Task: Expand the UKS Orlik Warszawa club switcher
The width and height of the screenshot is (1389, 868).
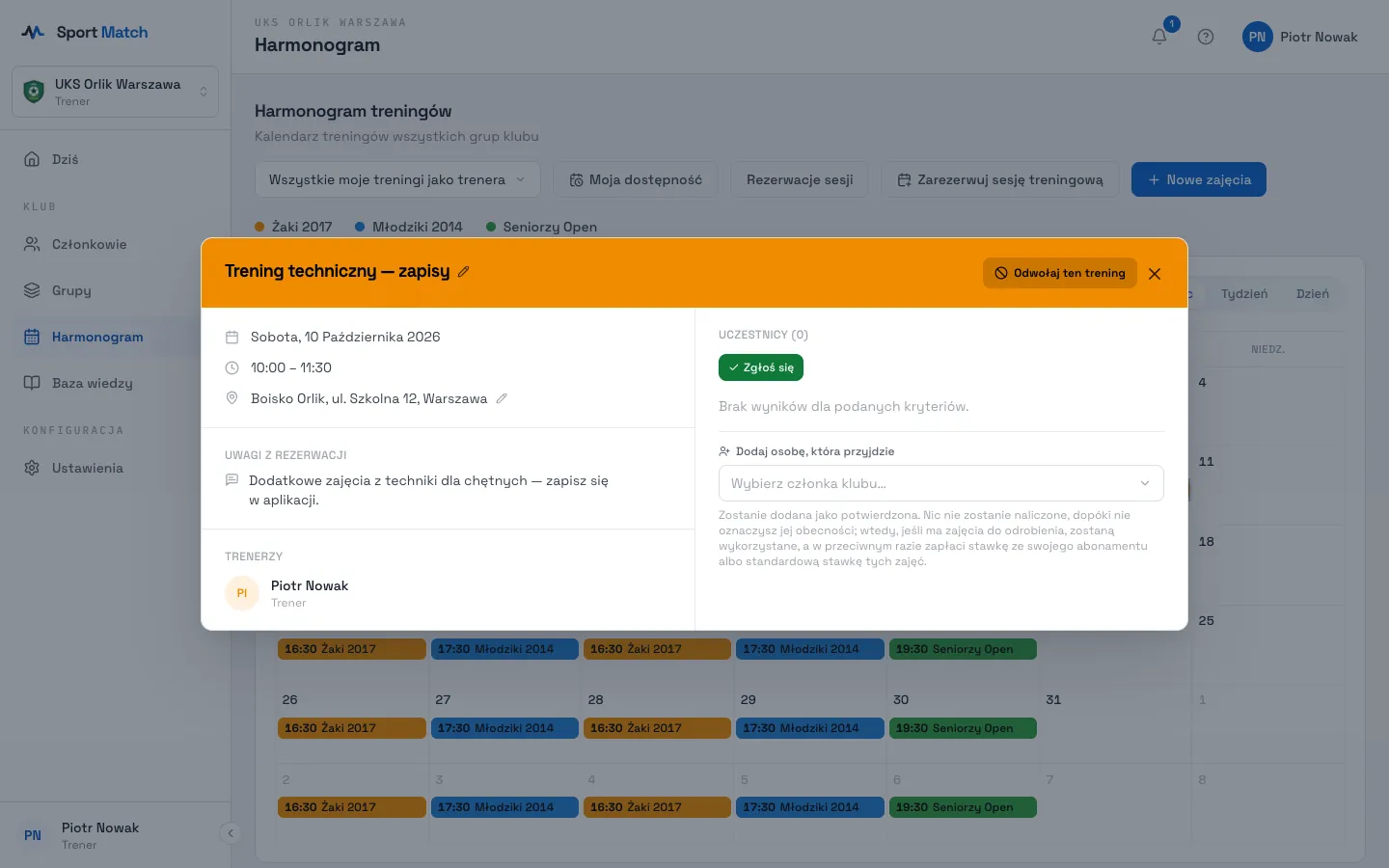Action: coord(115,92)
